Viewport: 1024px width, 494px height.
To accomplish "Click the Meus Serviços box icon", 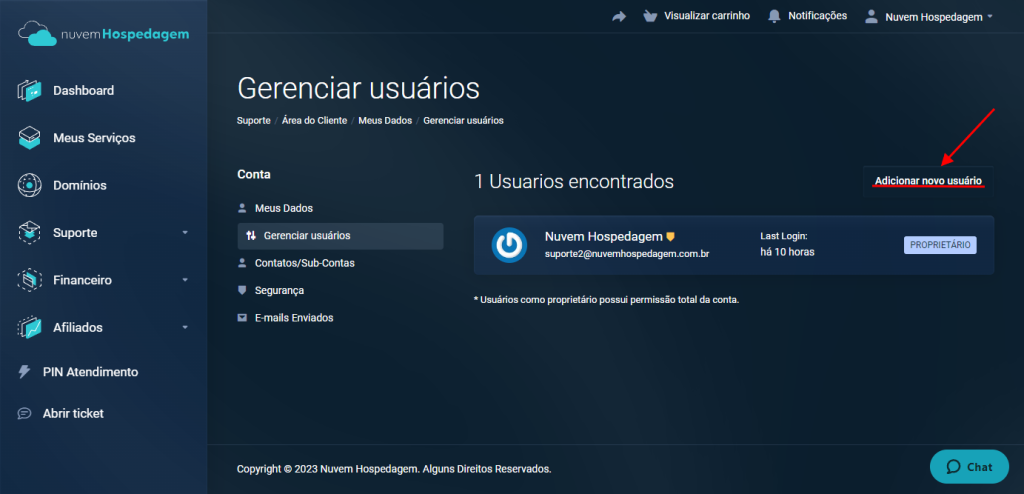I will point(30,138).
